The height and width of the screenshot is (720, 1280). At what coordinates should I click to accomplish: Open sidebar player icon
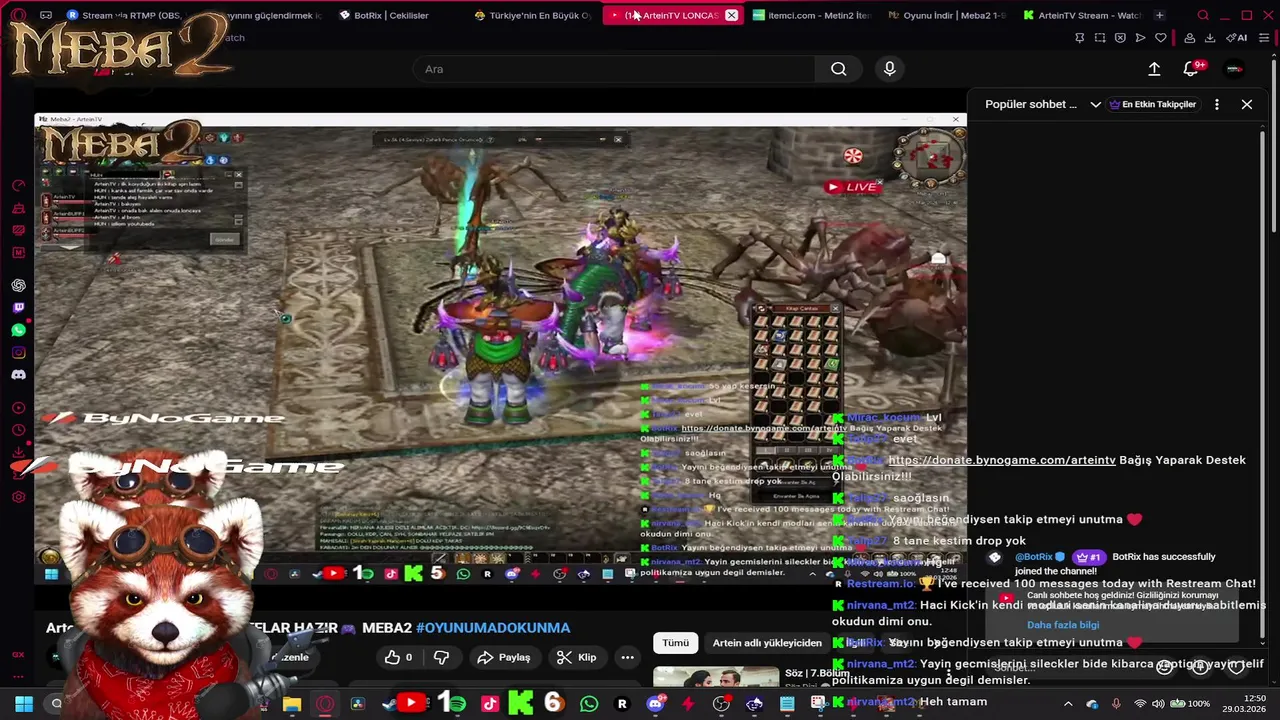18,408
